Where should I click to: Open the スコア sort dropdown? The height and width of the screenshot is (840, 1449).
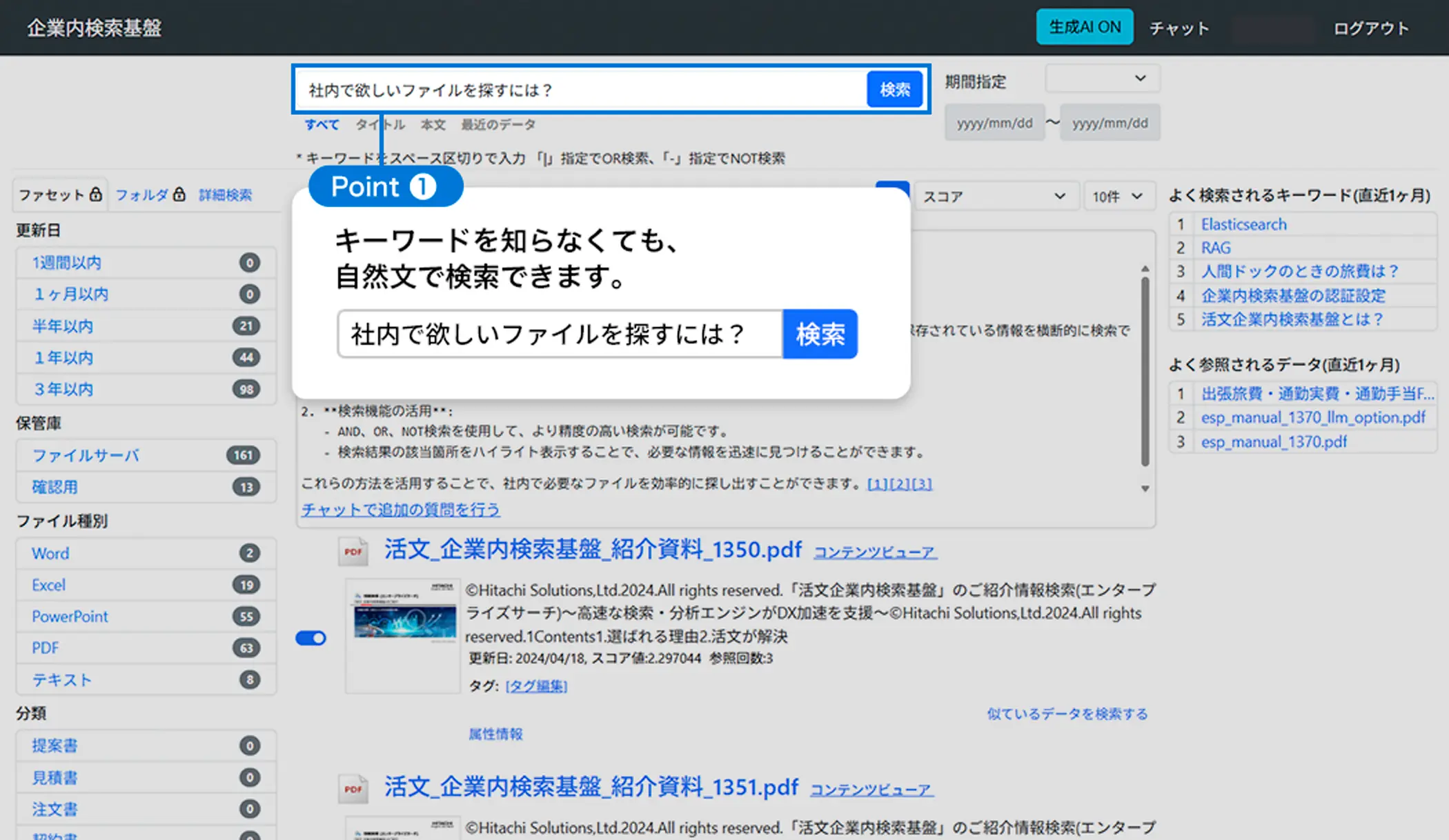coord(995,197)
